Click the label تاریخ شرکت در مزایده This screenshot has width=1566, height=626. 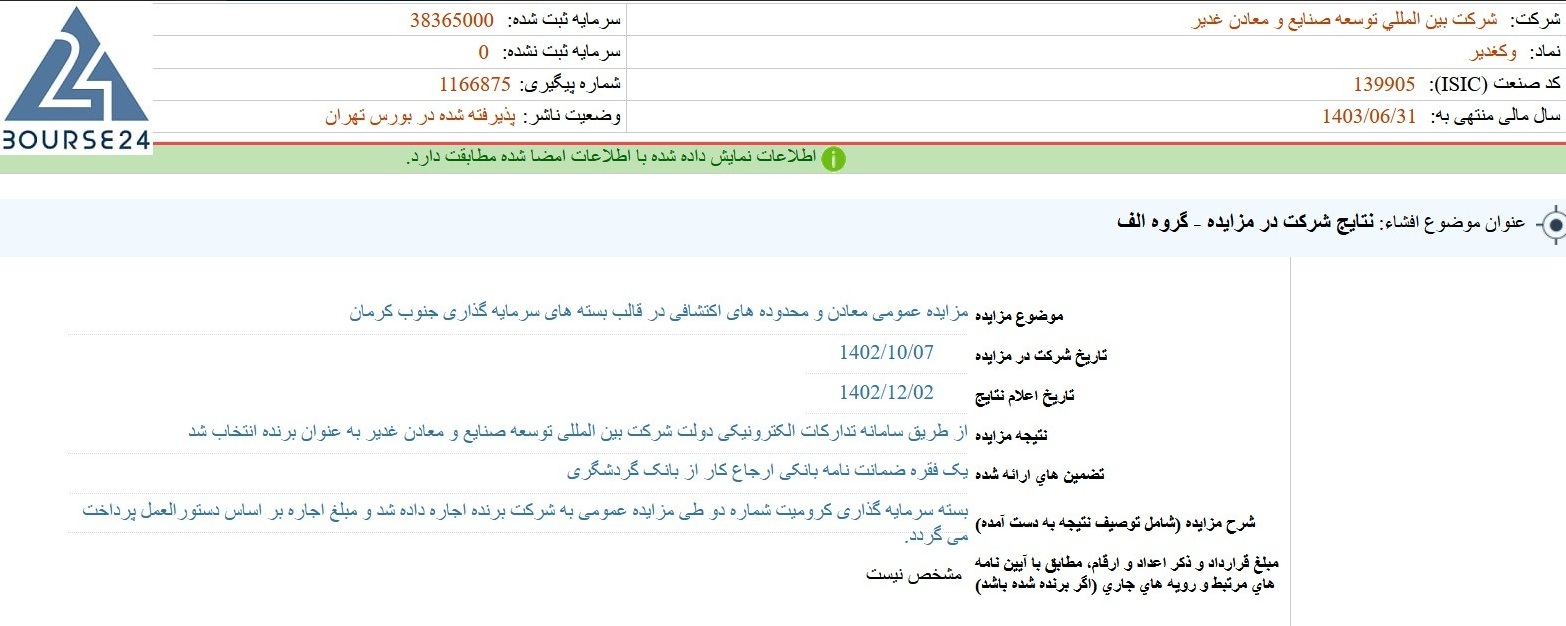point(1042,356)
